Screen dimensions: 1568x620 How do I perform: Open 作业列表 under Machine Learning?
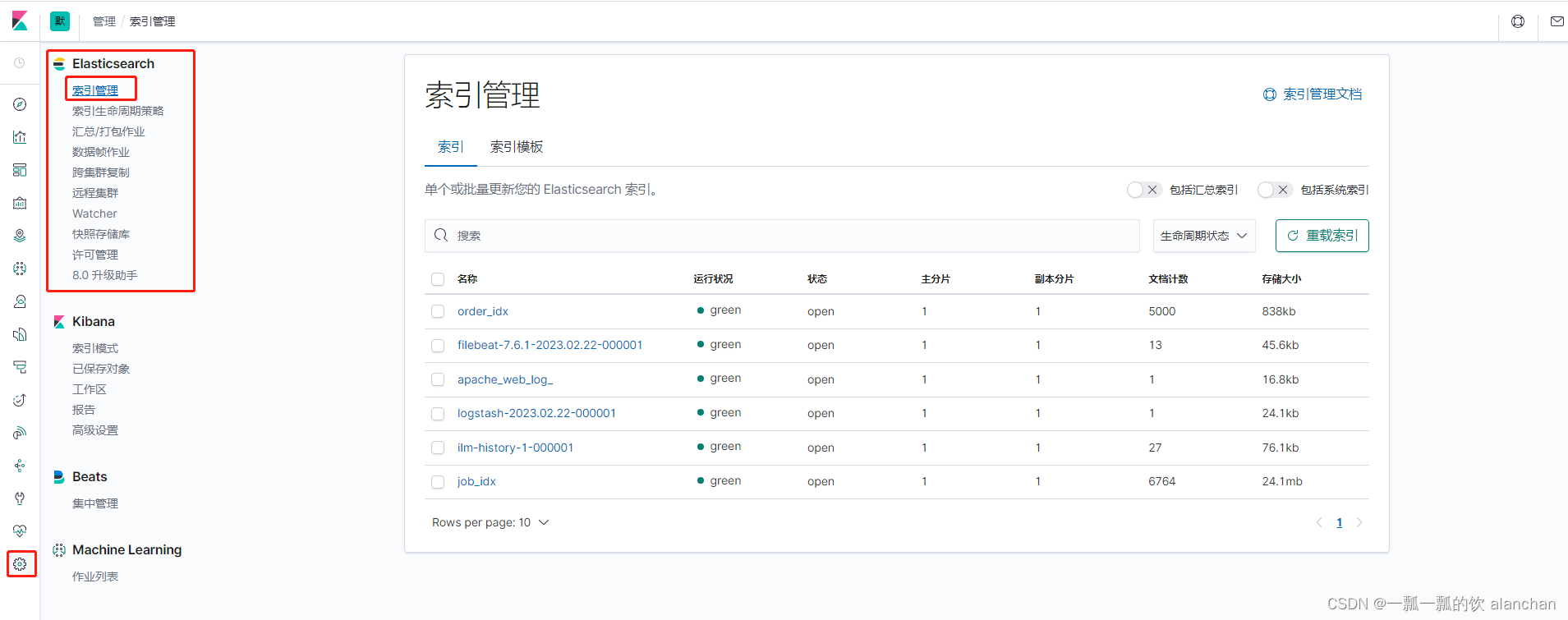[x=95, y=576]
